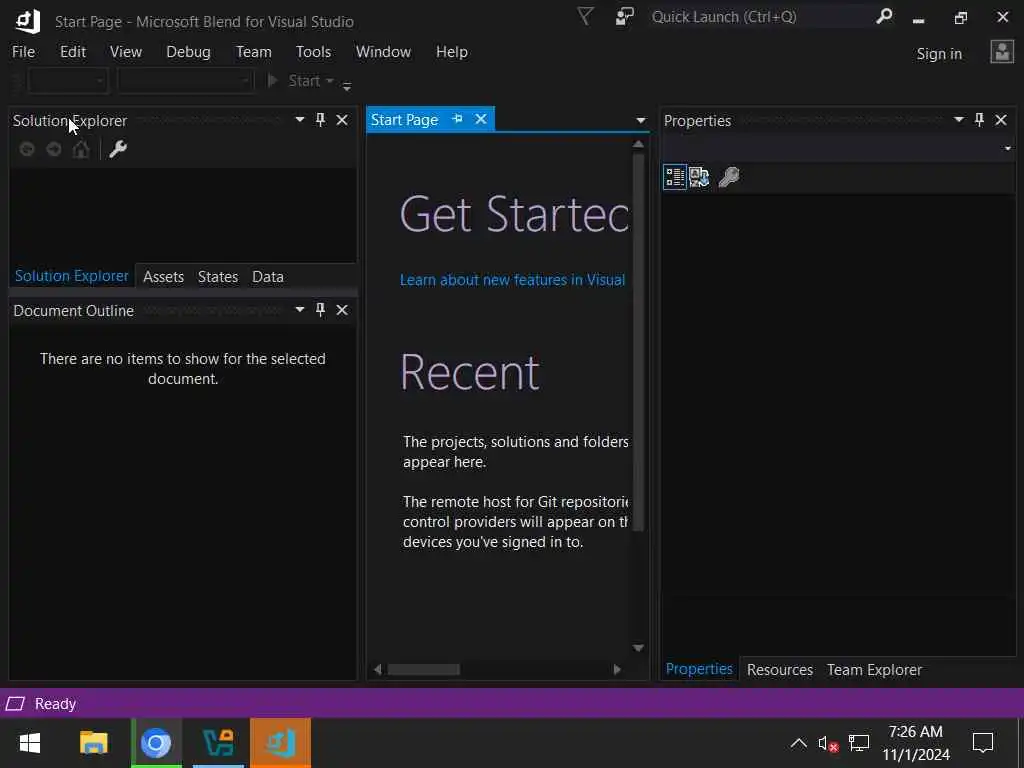Open File Explorer from taskbar
The image size is (1024, 768).
click(93, 743)
